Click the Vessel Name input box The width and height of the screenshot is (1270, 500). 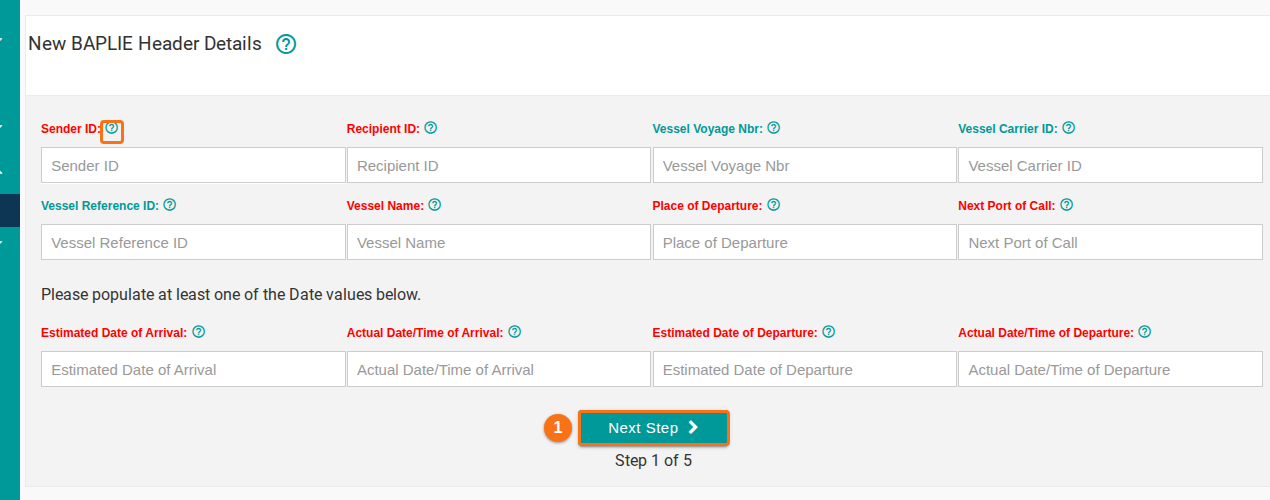click(499, 242)
